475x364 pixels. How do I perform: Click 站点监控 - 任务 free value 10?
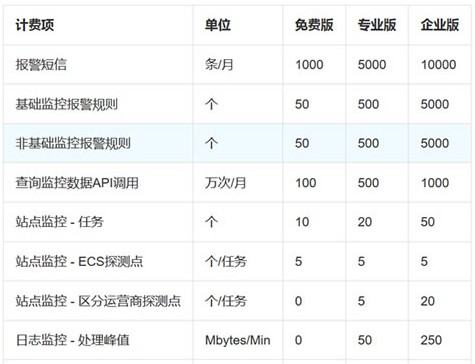pyautogui.click(x=302, y=222)
